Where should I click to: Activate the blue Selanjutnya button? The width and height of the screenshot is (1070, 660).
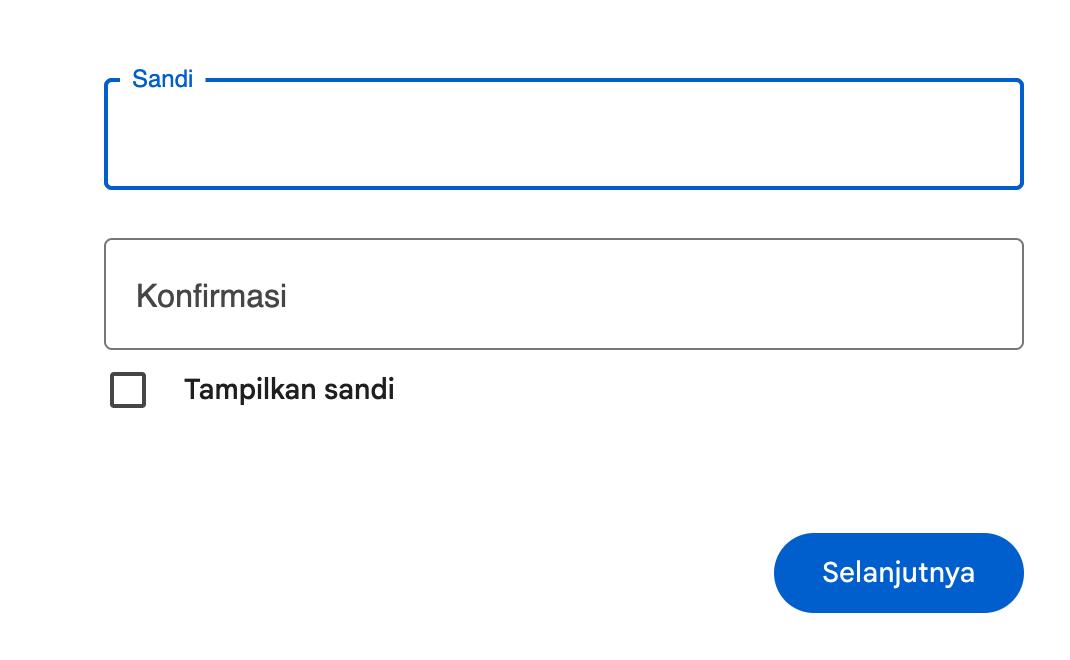click(898, 572)
